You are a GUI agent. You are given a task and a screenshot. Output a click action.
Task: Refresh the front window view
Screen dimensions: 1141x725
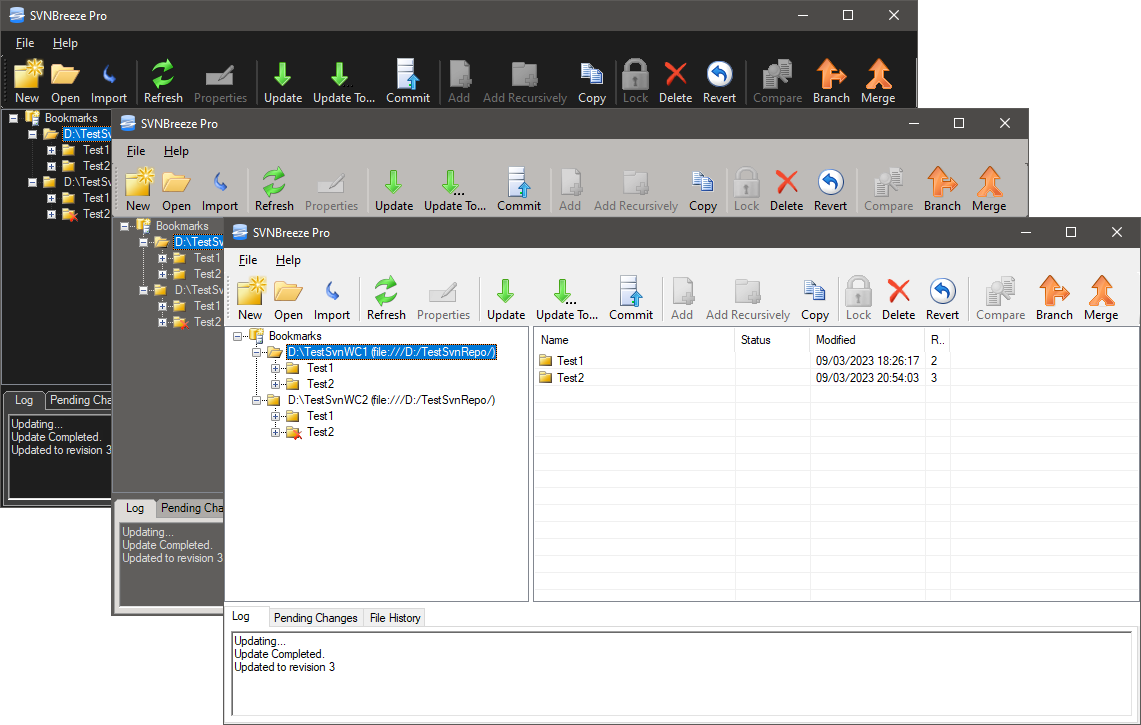click(386, 299)
